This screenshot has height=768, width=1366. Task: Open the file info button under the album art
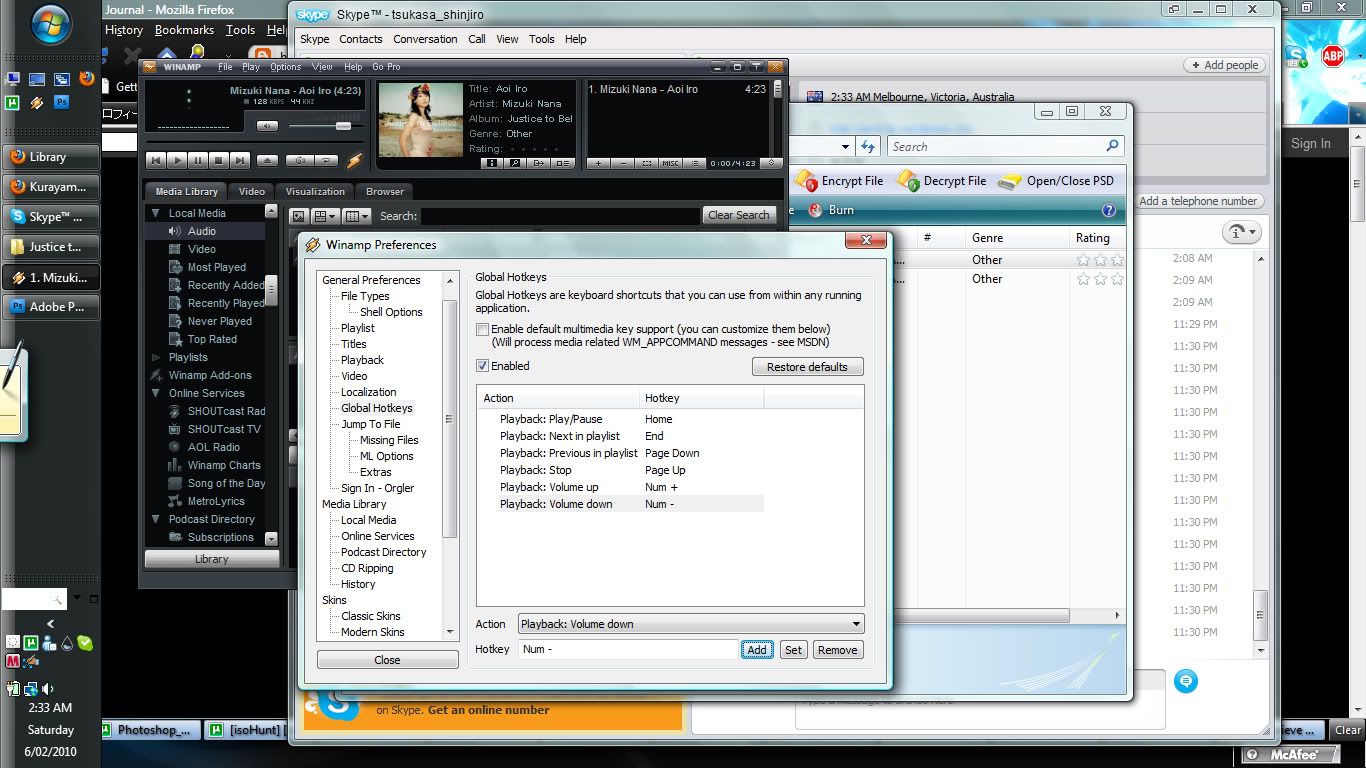point(492,163)
